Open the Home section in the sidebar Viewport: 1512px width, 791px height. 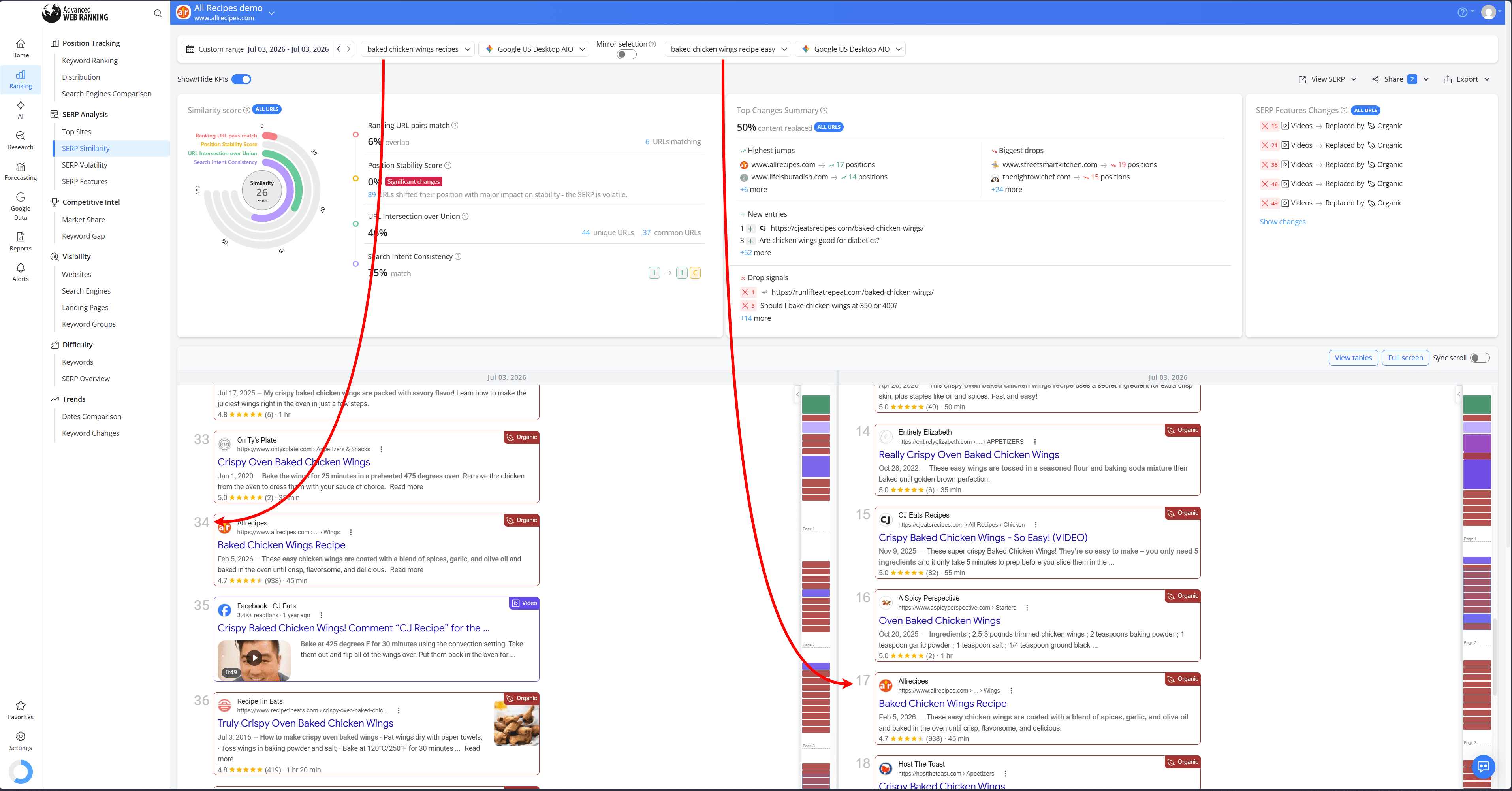[x=21, y=48]
